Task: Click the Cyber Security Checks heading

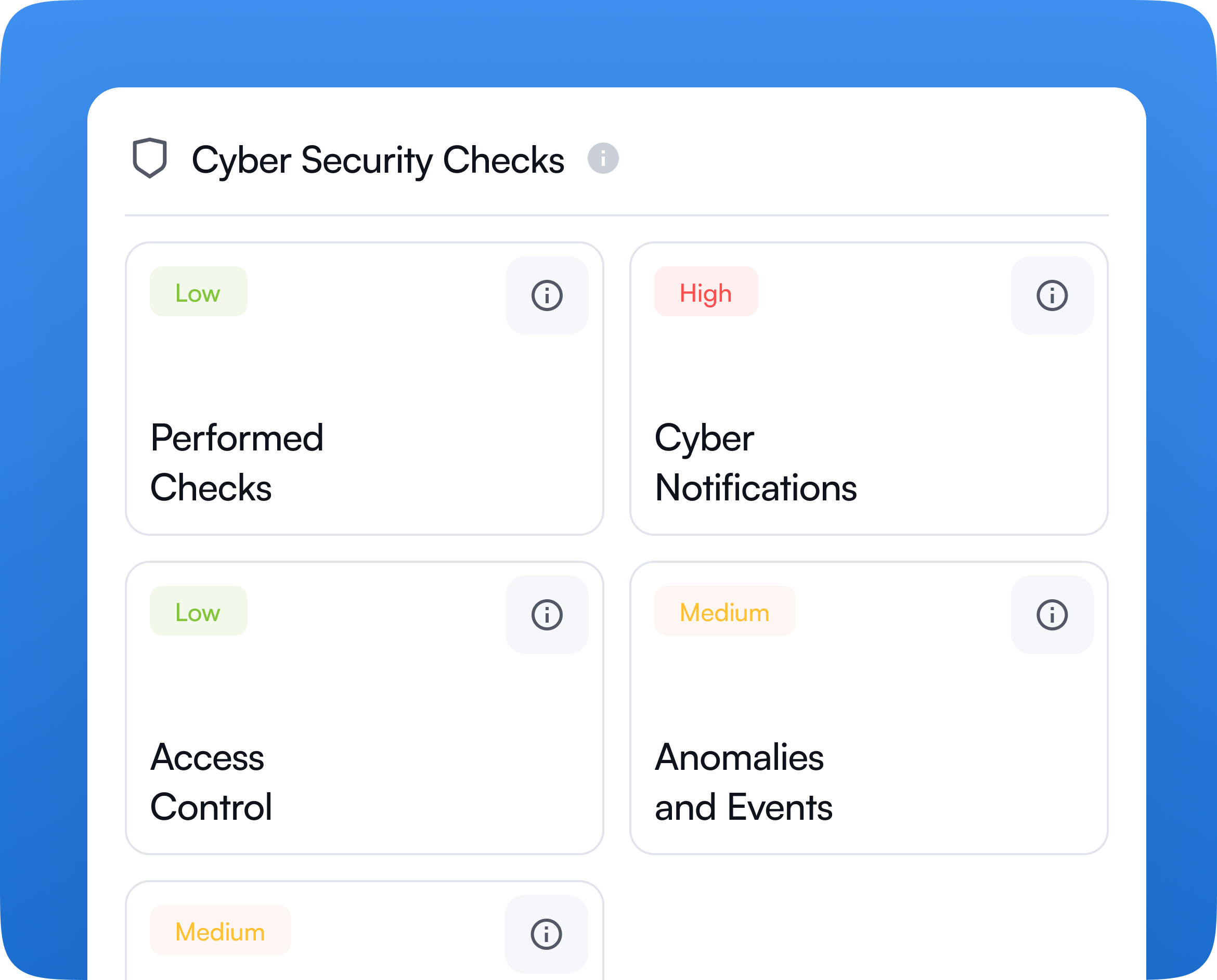Action: coord(378,160)
